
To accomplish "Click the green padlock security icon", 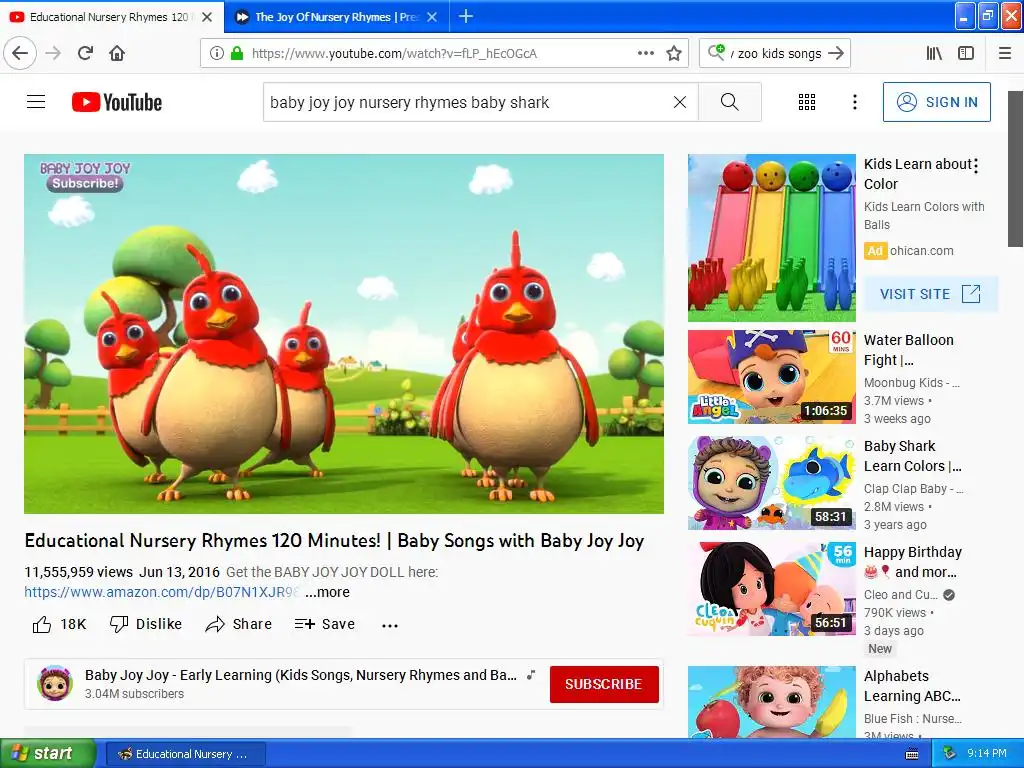I will point(236,53).
